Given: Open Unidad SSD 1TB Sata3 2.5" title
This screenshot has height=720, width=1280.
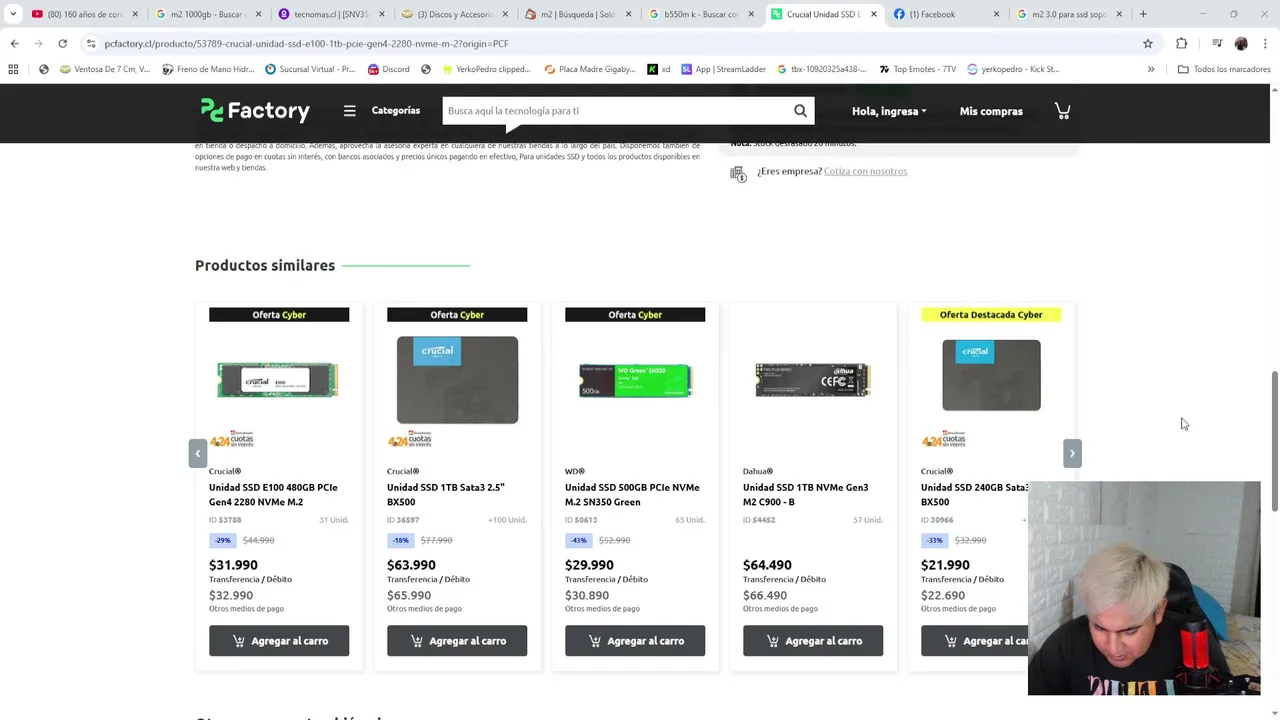Looking at the screenshot, I should click(x=446, y=494).
